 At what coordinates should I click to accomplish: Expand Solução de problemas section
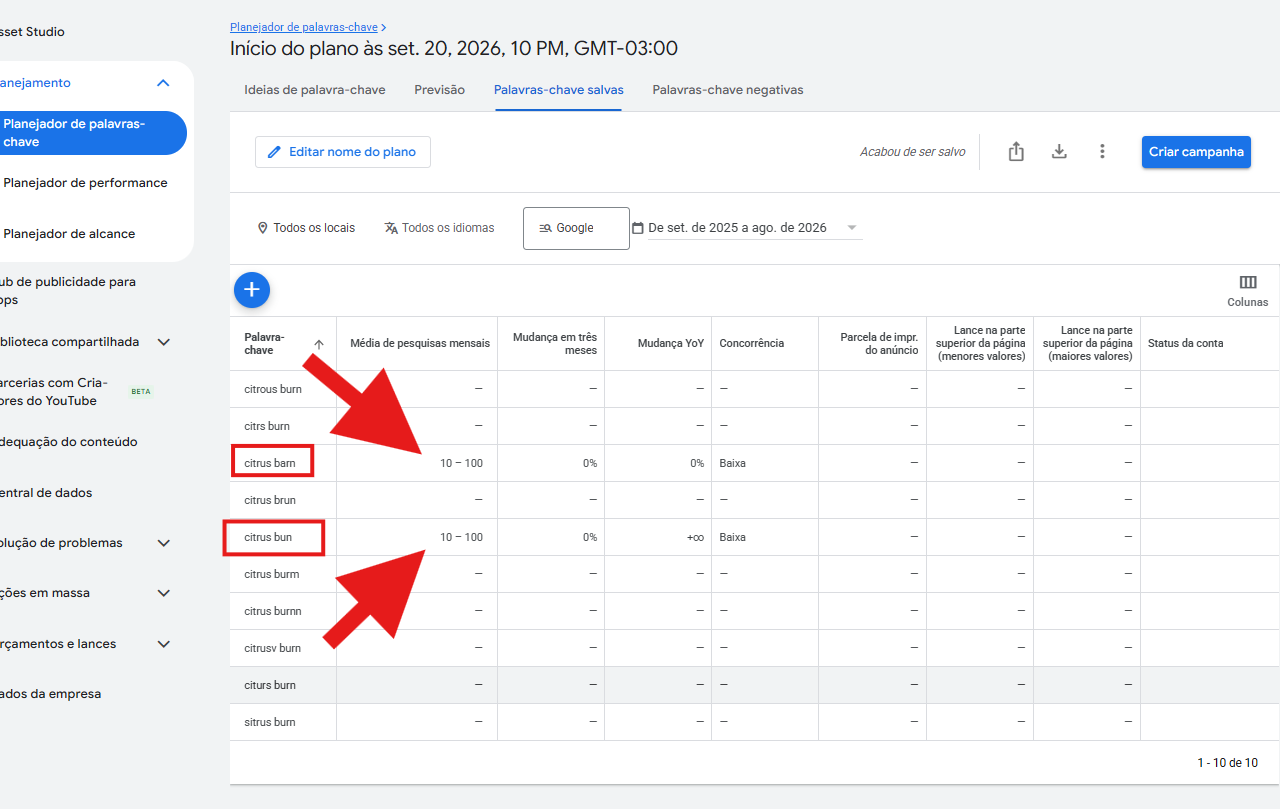pos(164,543)
